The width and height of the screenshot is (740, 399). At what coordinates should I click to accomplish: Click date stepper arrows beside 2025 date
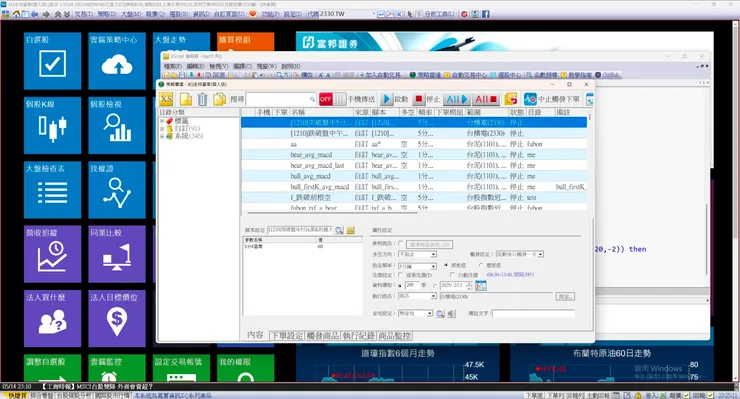469,286
